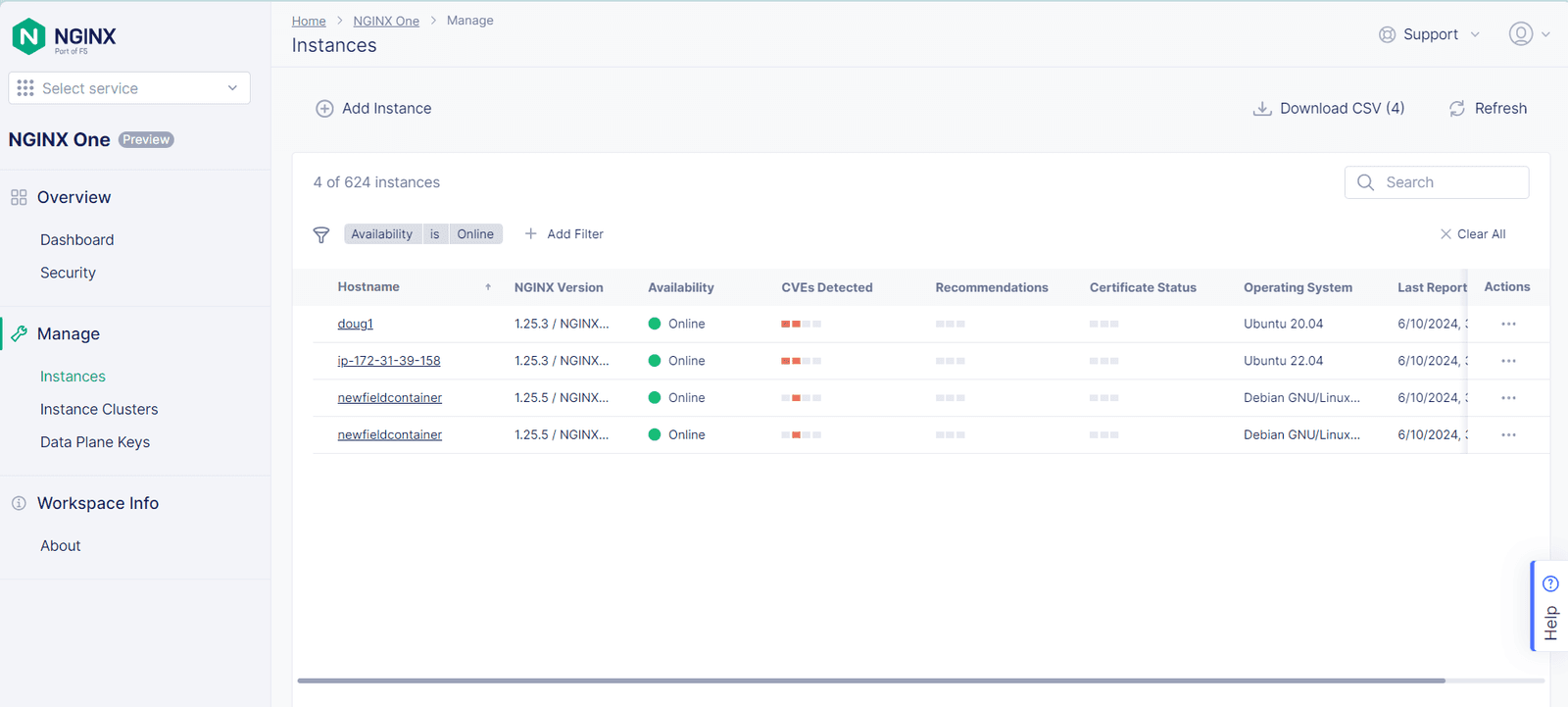Click the filter funnel icon

[320, 234]
